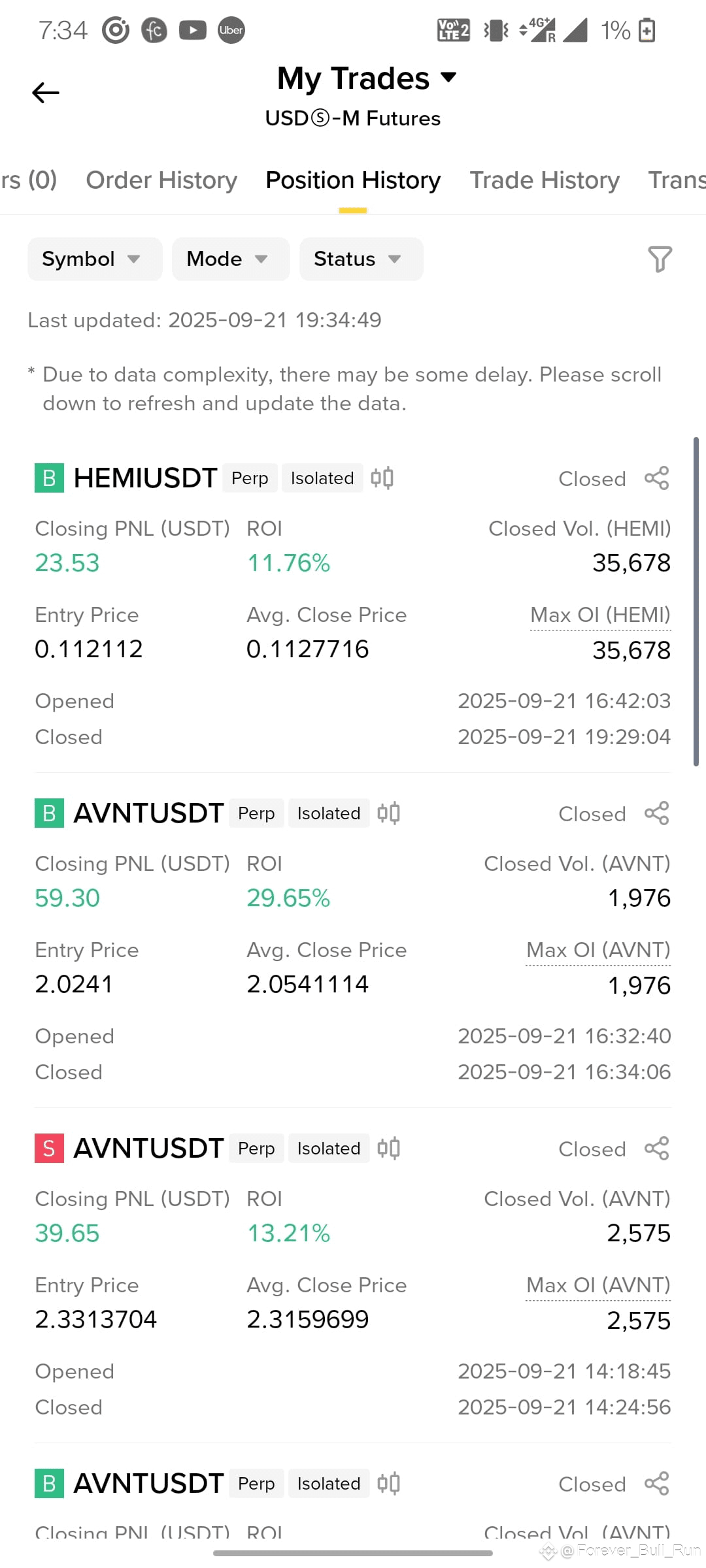The width and height of the screenshot is (706, 1568).
Task: Select the Position History tab
Action: 353,180
